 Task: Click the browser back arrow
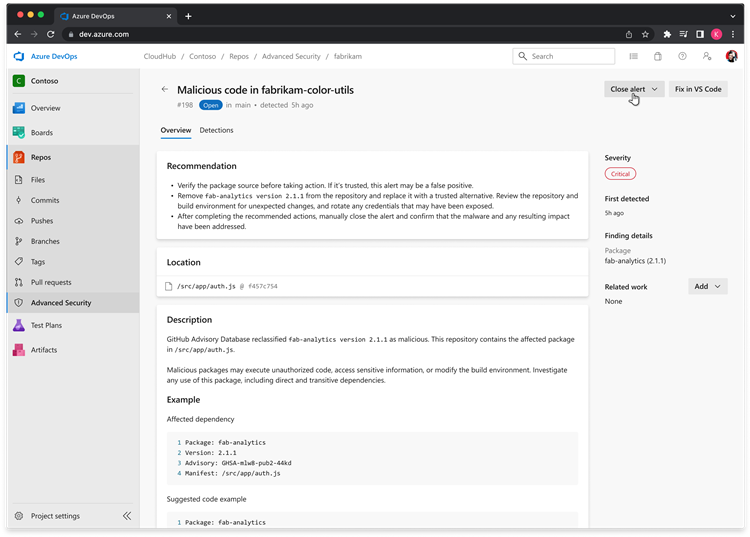(x=18, y=34)
